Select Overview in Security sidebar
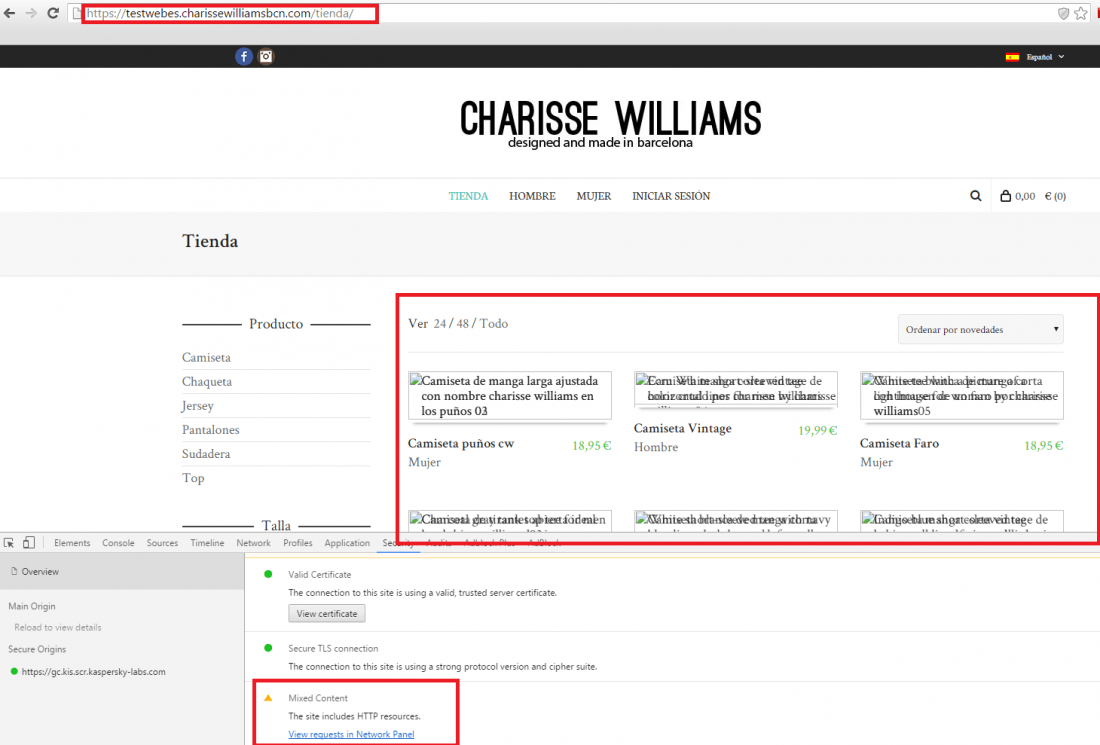1100x745 pixels. (122, 572)
